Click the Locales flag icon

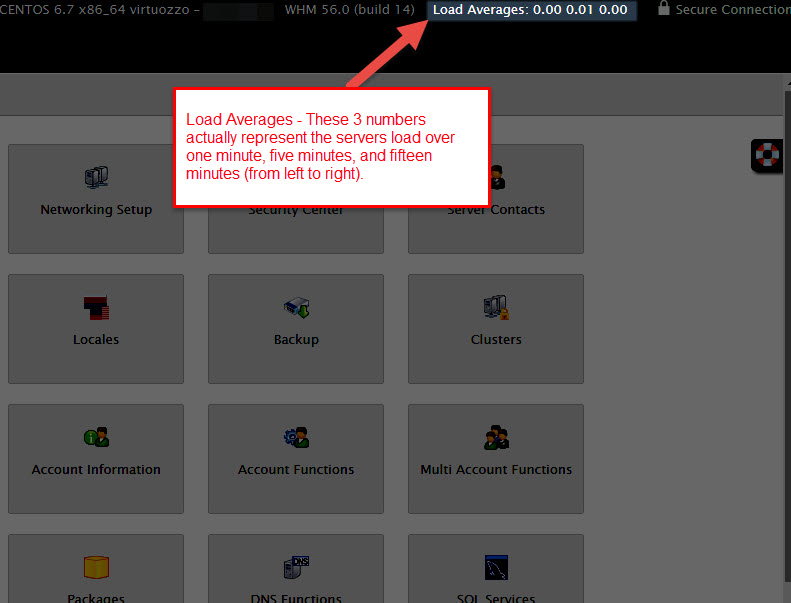[96, 308]
